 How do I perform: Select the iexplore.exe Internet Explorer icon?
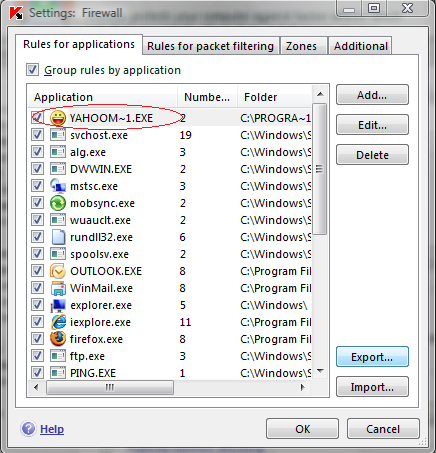(58, 322)
